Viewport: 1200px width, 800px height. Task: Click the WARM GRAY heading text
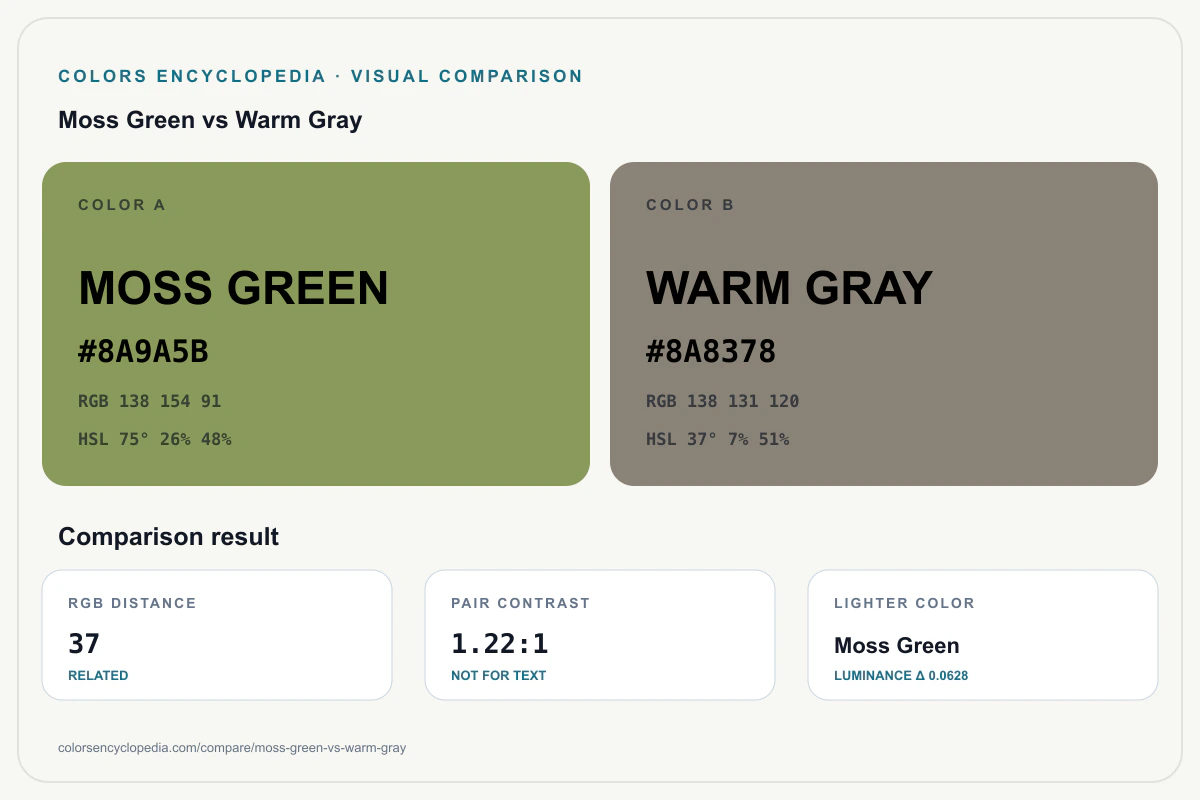[789, 288]
